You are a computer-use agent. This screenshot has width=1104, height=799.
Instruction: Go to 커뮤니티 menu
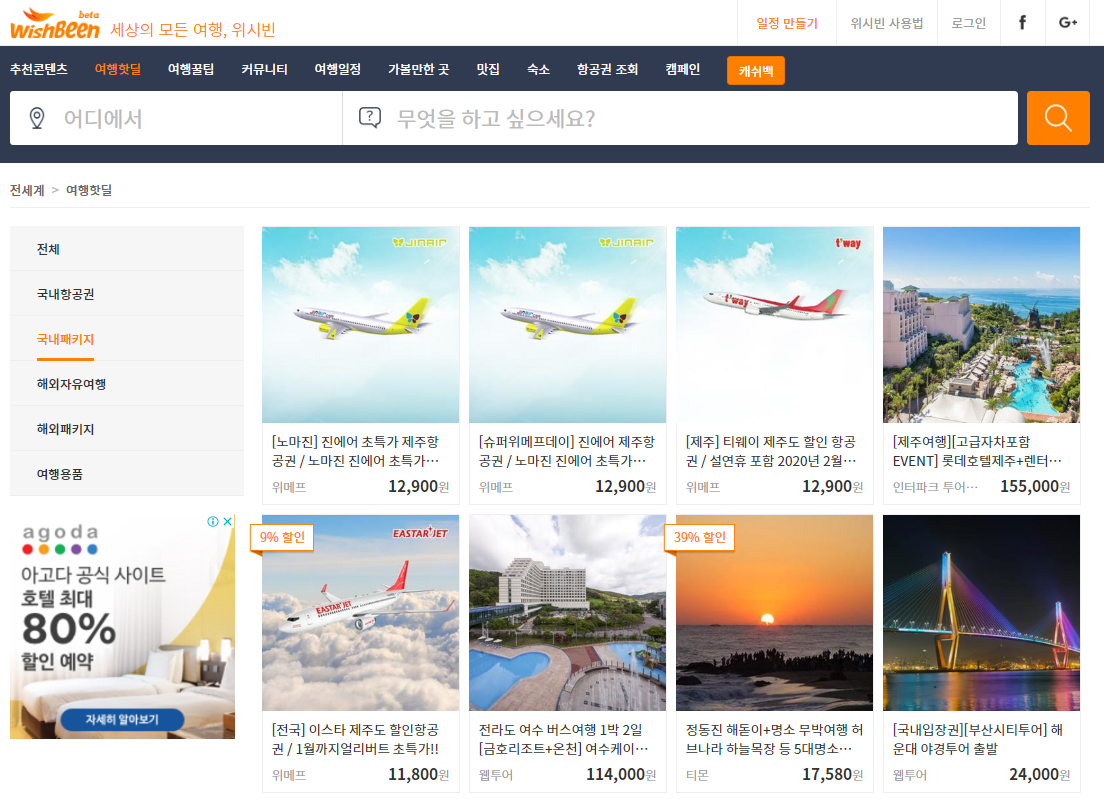[264, 69]
